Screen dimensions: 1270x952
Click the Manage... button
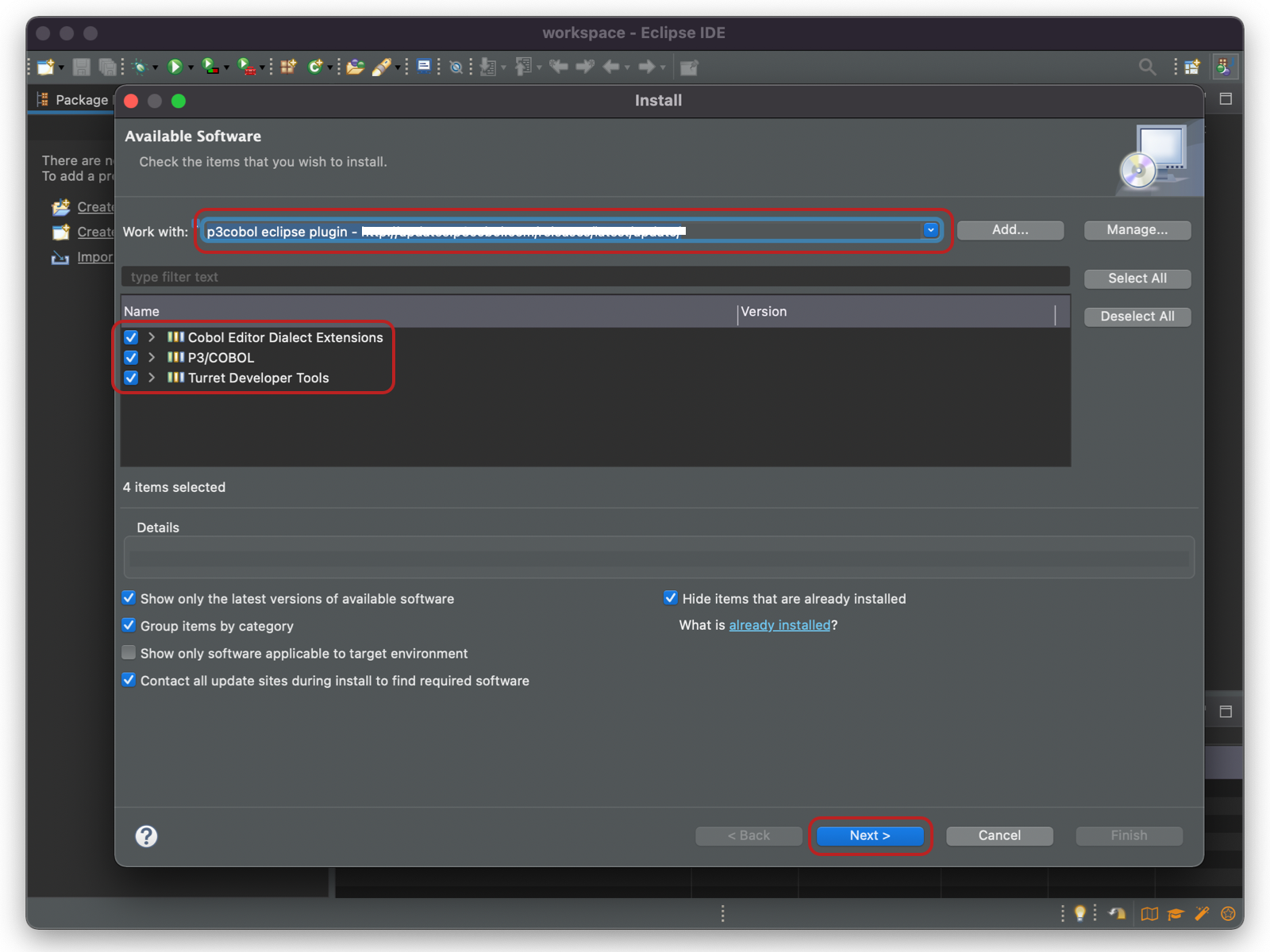click(x=1137, y=230)
